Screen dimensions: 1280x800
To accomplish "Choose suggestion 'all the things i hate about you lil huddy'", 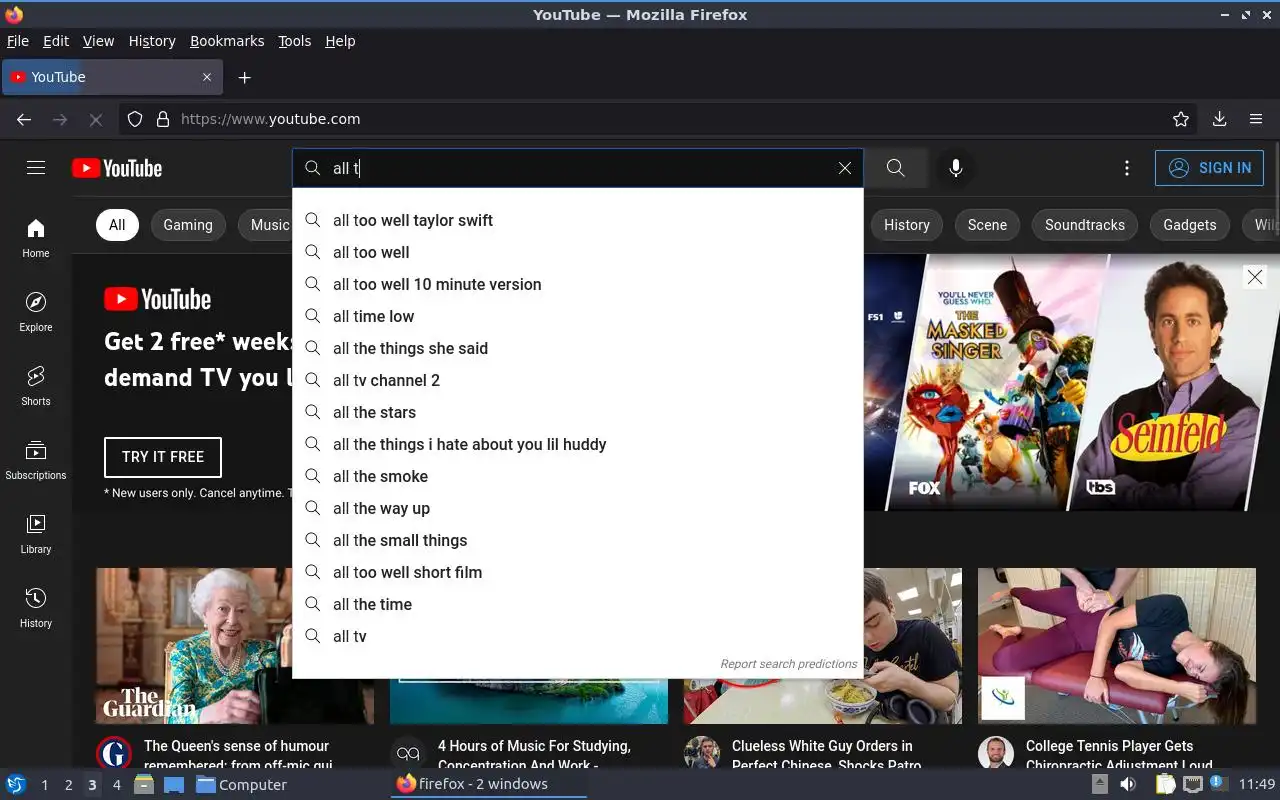I will pyautogui.click(x=578, y=444).
